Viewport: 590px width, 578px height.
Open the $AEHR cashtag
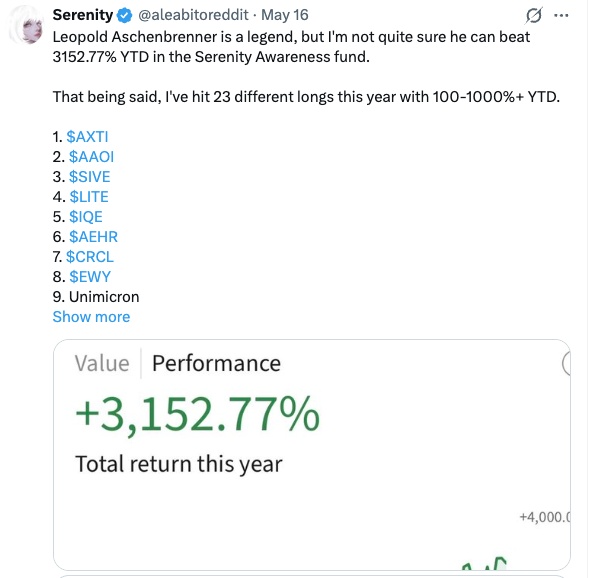click(93, 236)
